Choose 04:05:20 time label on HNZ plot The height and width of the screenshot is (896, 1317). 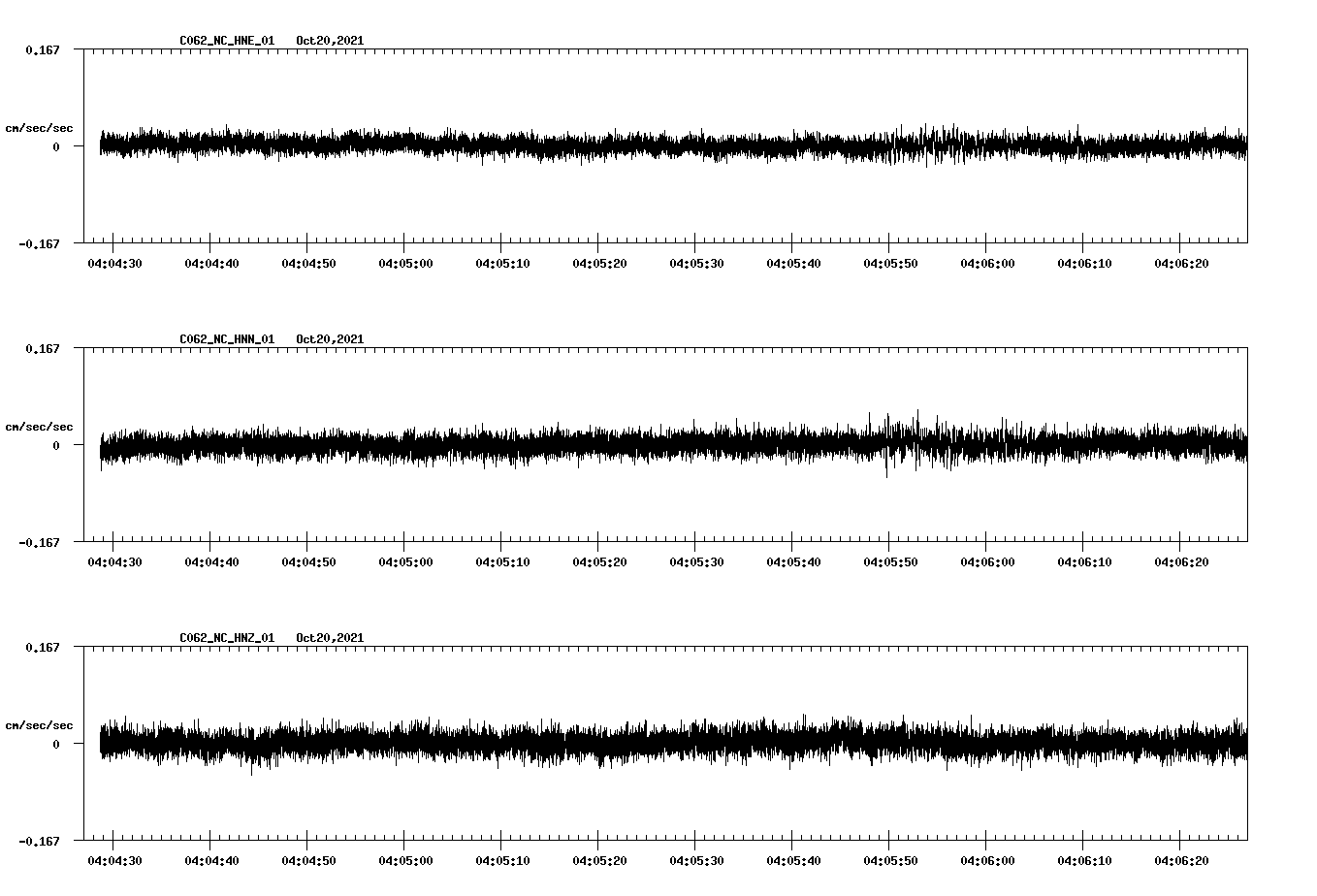599,860
